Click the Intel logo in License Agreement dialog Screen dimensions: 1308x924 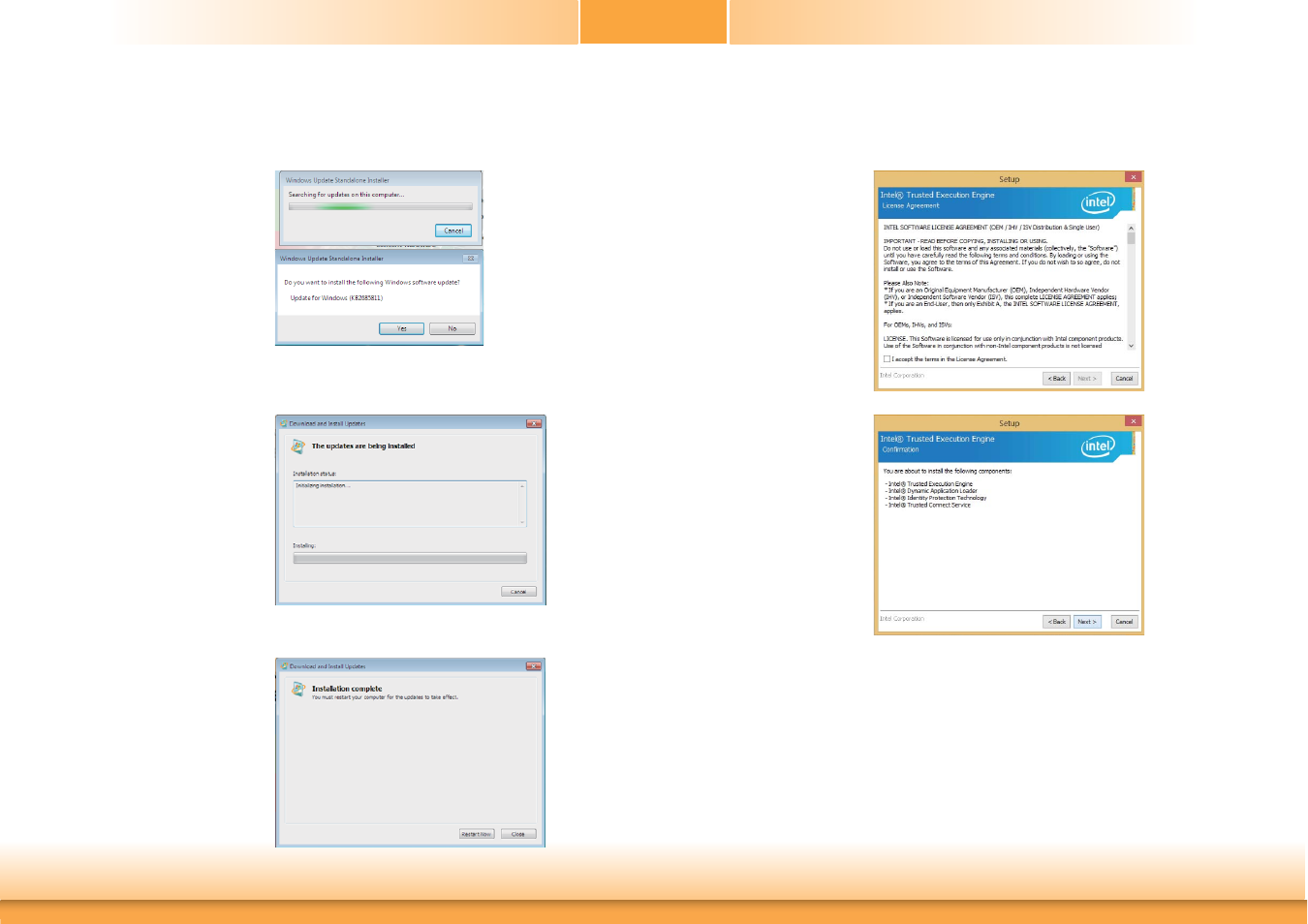[1098, 201]
